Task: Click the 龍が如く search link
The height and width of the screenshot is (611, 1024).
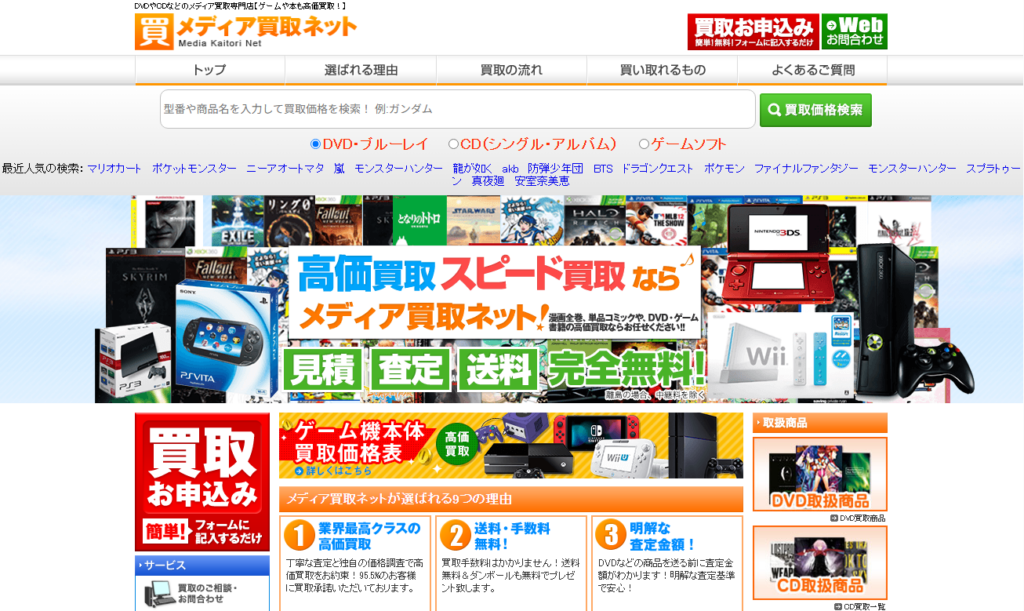Action: 472,168
